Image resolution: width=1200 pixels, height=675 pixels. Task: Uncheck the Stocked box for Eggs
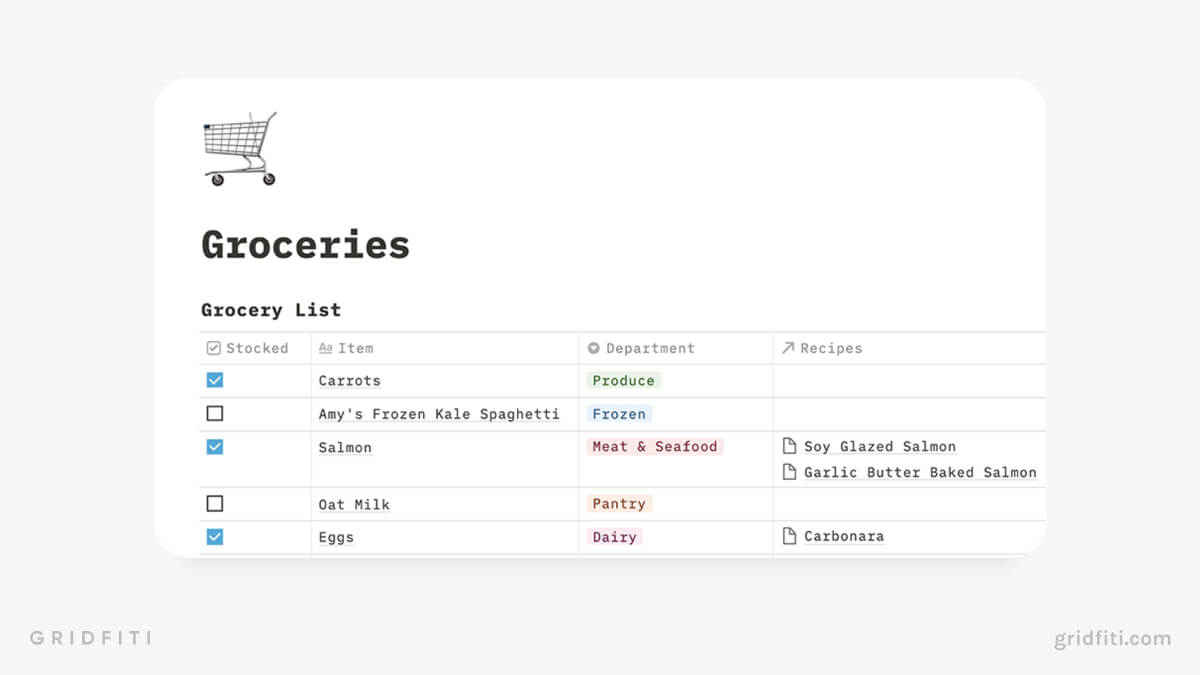(215, 537)
